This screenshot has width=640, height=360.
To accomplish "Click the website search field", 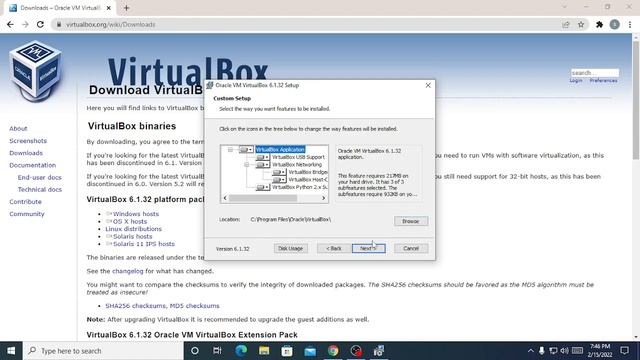I will 594,73.
